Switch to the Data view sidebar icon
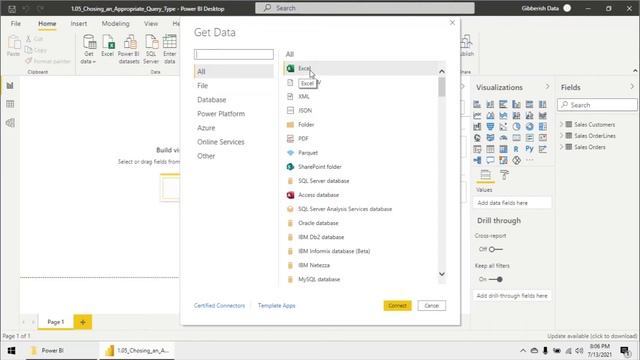The width and height of the screenshot is (640, 360). pyautogui.click(x=10, y=104)
